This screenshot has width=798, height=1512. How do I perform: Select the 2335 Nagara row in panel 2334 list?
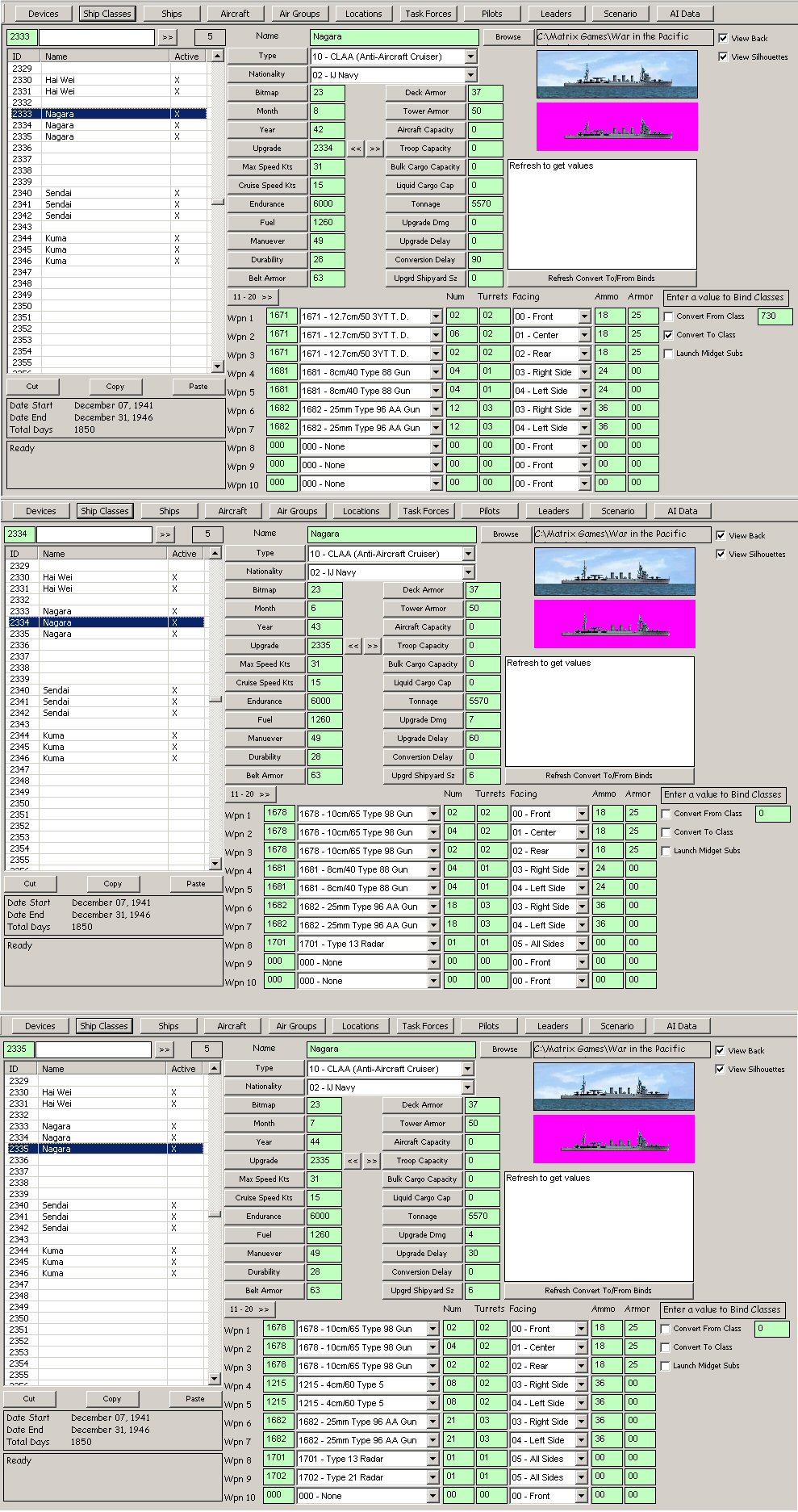click(106, 635)
